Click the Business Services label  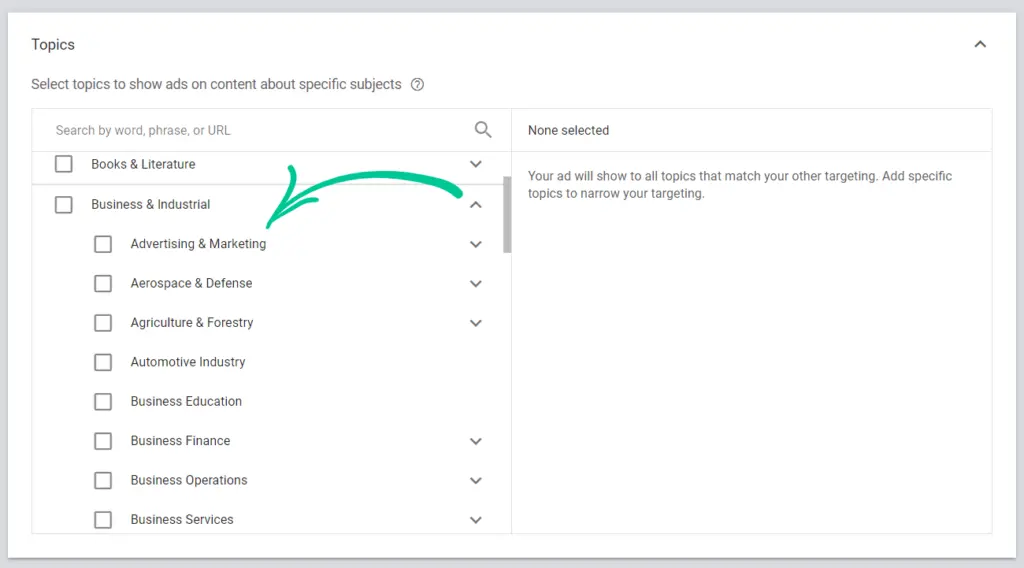[x=182, y=520]
